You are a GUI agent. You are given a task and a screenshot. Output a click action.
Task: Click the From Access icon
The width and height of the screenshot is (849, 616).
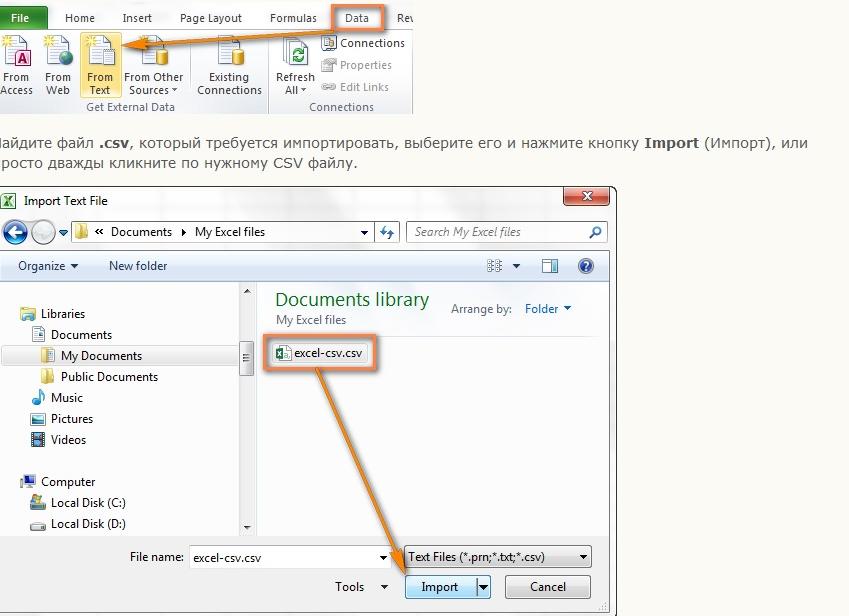[16, 65]
